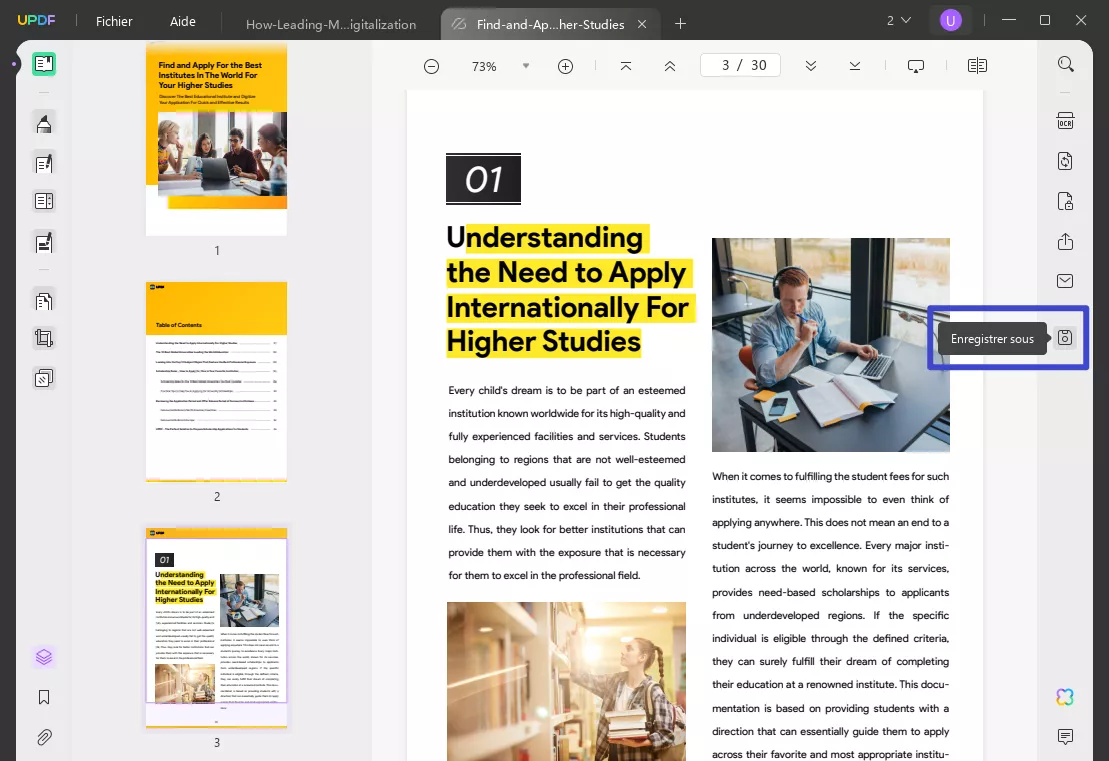Run OCR text recognition
Screen dimensions: 1109x761
pyautogui.click(x=1065, y=120)
